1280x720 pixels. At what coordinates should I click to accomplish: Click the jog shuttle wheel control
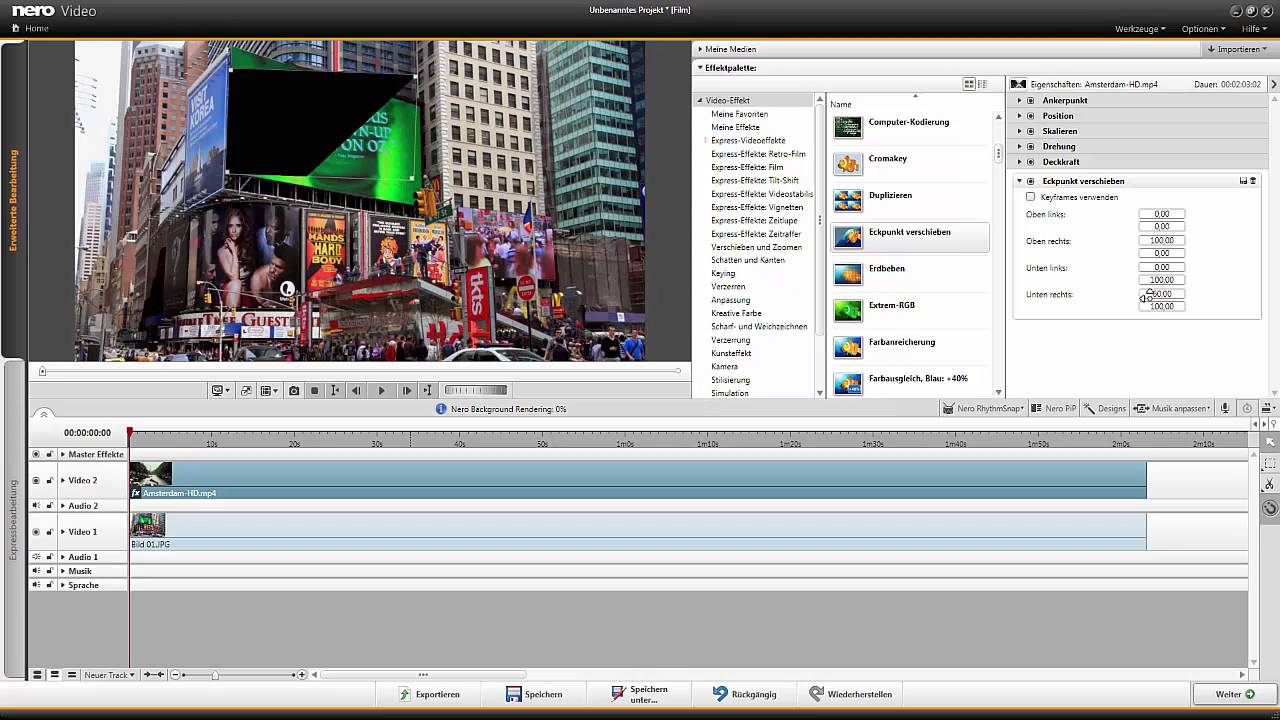coord(476,390)
